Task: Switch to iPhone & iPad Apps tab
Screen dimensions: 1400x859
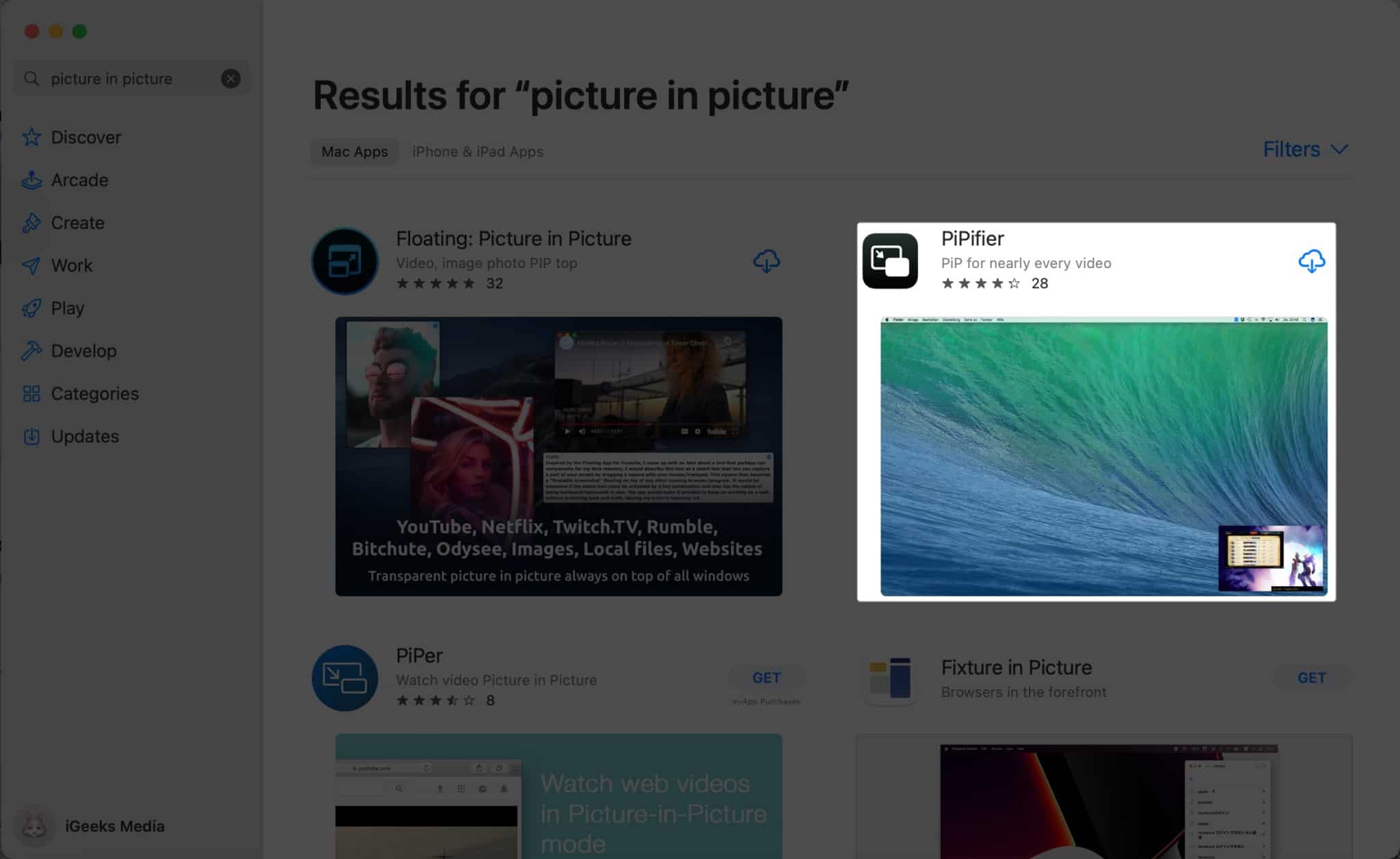Action: tap(478, 151)
